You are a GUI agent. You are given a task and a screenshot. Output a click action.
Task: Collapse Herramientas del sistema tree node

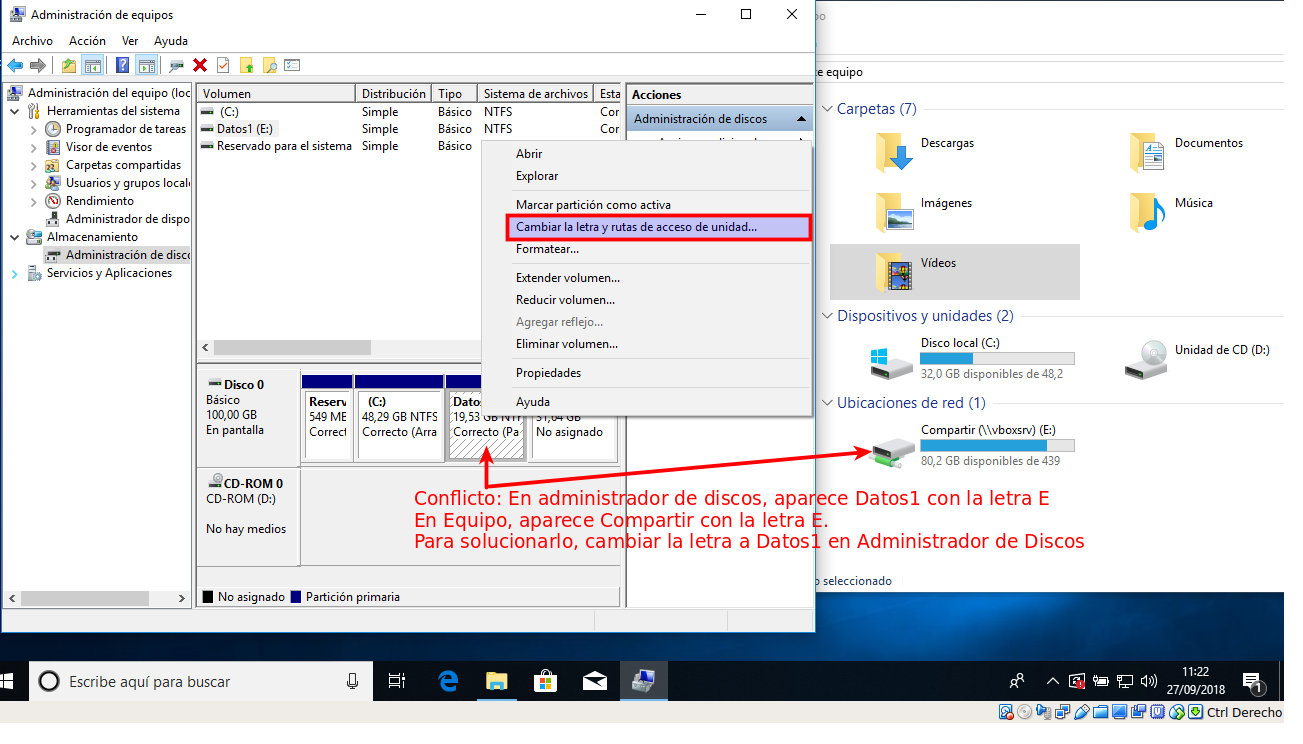[15, 111]
